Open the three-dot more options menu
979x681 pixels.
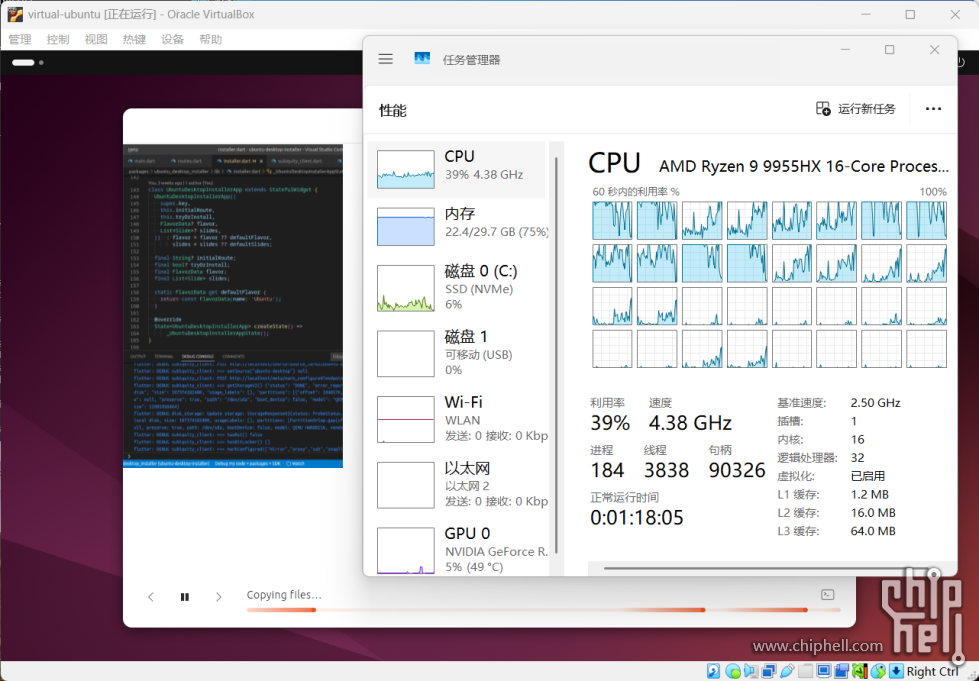coord(933,109)
